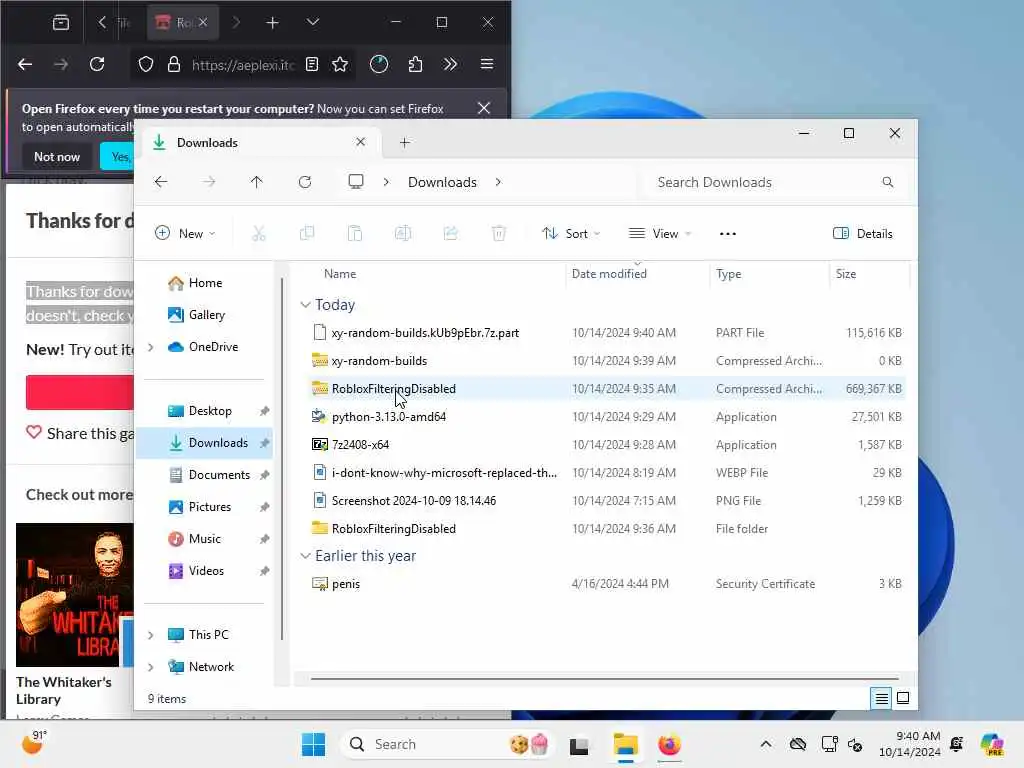This screenshot has width=1024, height=768.
Task: Click the Delete trash icon in Explorer toolbar
Action: coord(499,233)
